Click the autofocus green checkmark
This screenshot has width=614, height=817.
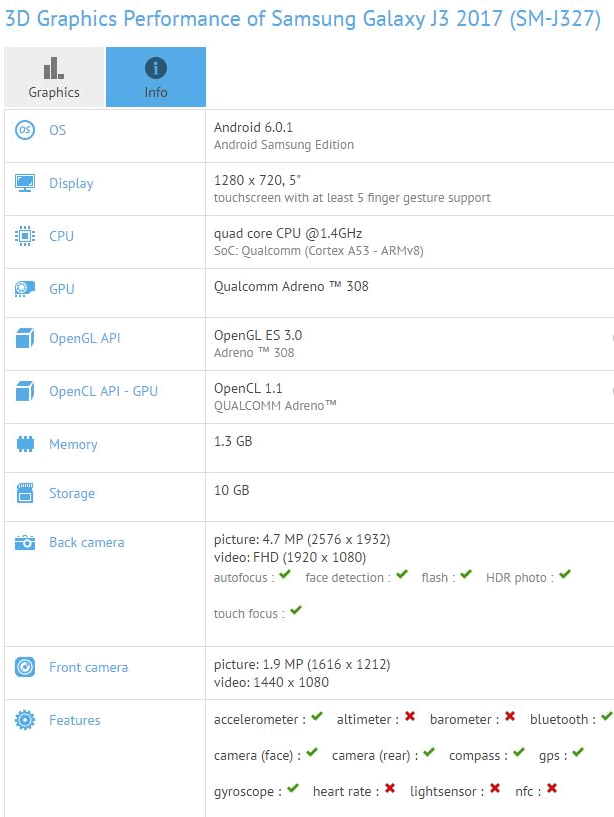(285, 575)
